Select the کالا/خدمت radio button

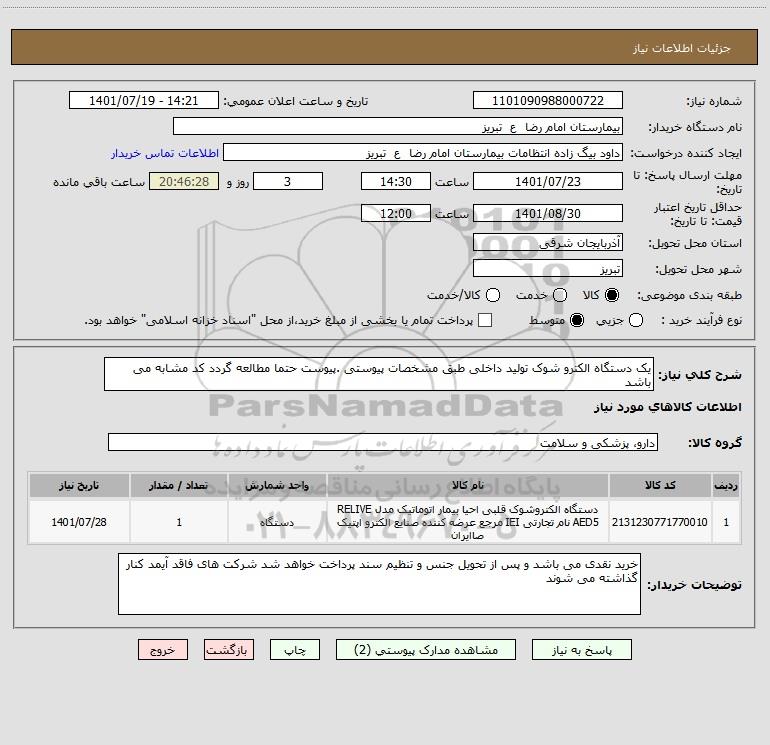[x=493, y=295]
